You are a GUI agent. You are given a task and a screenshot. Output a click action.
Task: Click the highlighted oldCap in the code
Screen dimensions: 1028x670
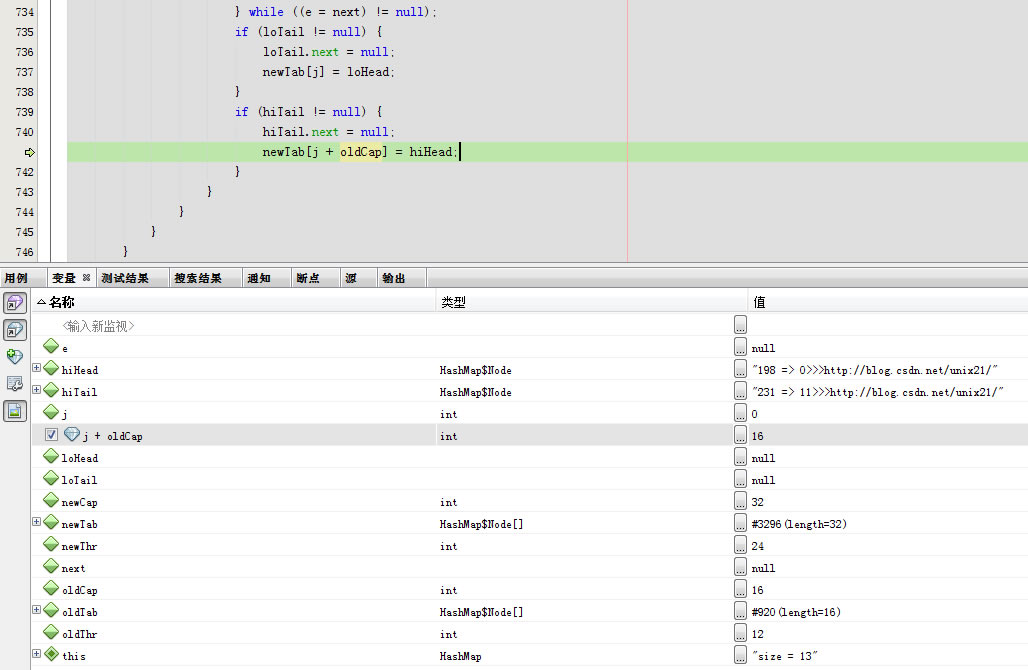click(x=361, y=152)
